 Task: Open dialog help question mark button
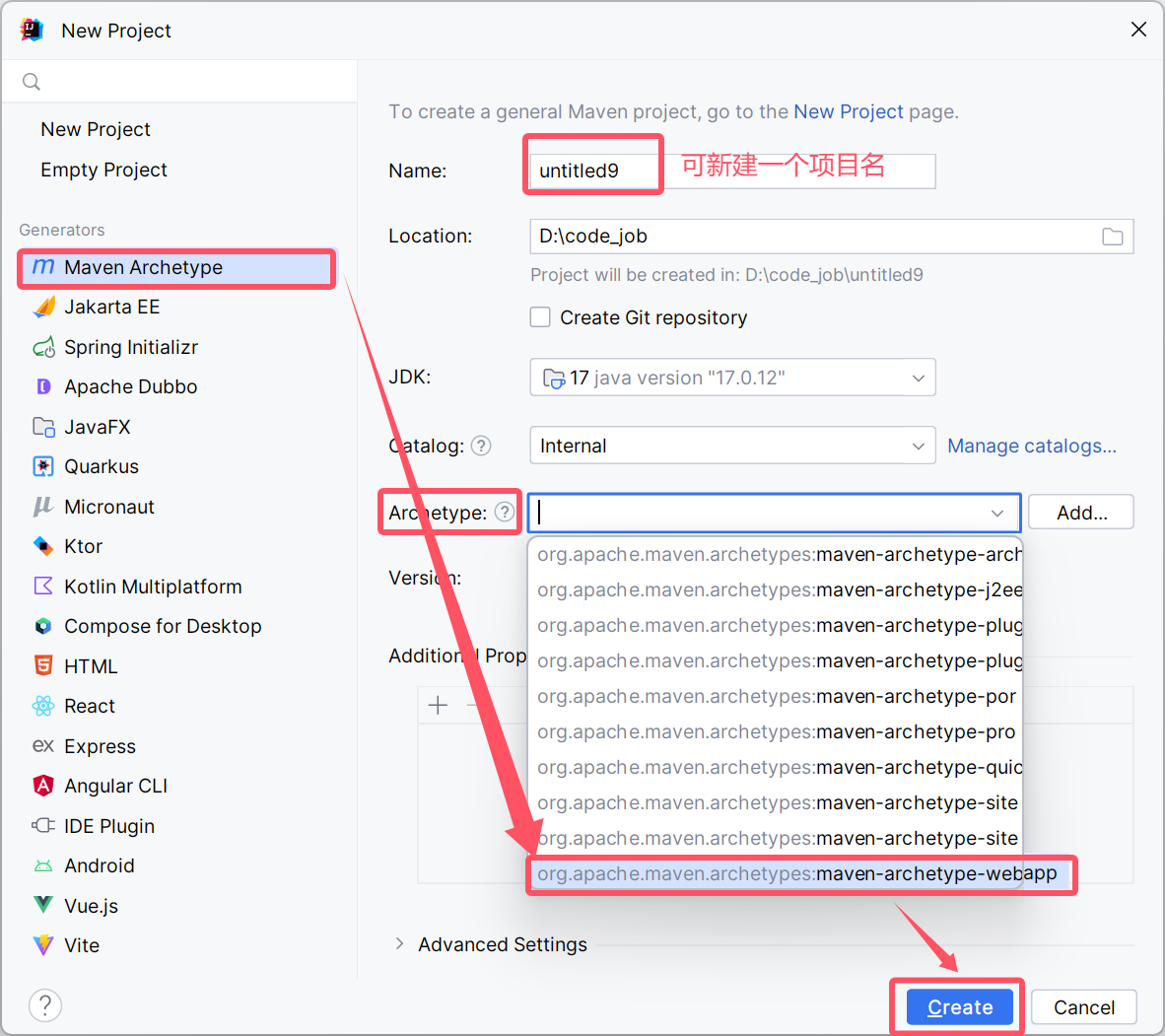(x=45, y=1005)
